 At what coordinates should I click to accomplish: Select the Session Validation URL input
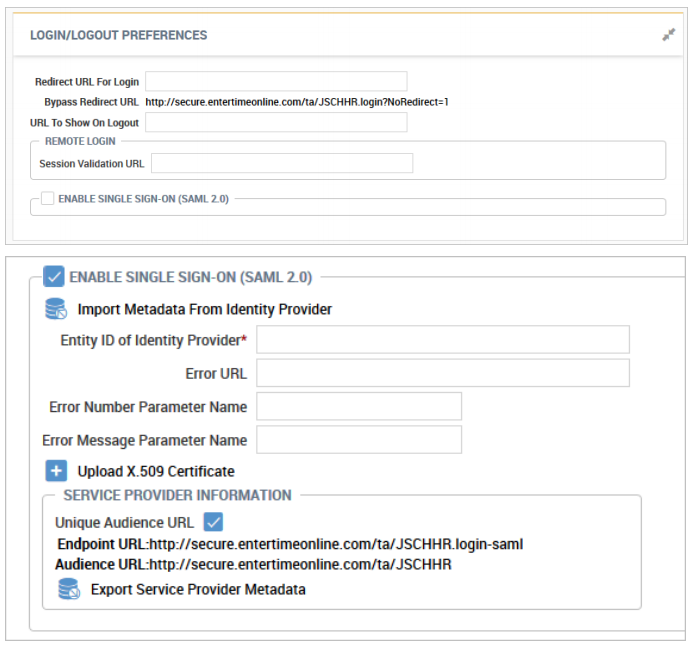(281, 163)
